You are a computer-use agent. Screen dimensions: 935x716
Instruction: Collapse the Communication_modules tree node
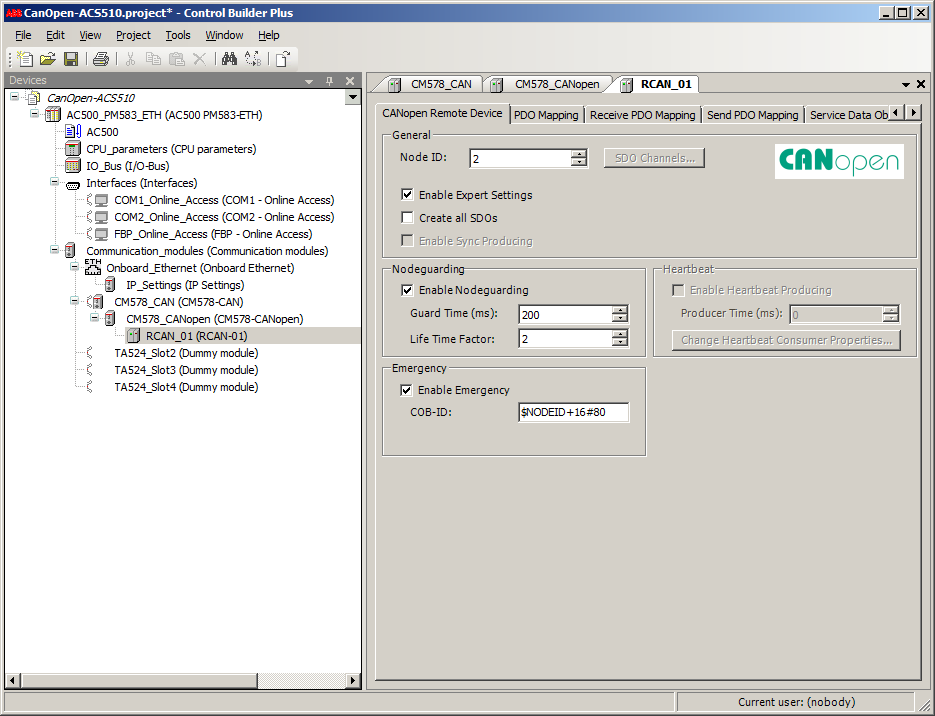click(x=54, y=251)
